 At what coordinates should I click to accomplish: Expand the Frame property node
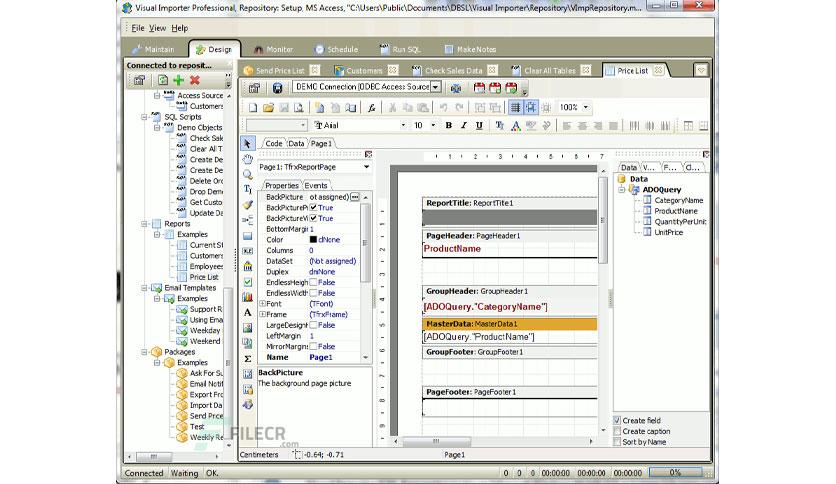coord(262,314)
